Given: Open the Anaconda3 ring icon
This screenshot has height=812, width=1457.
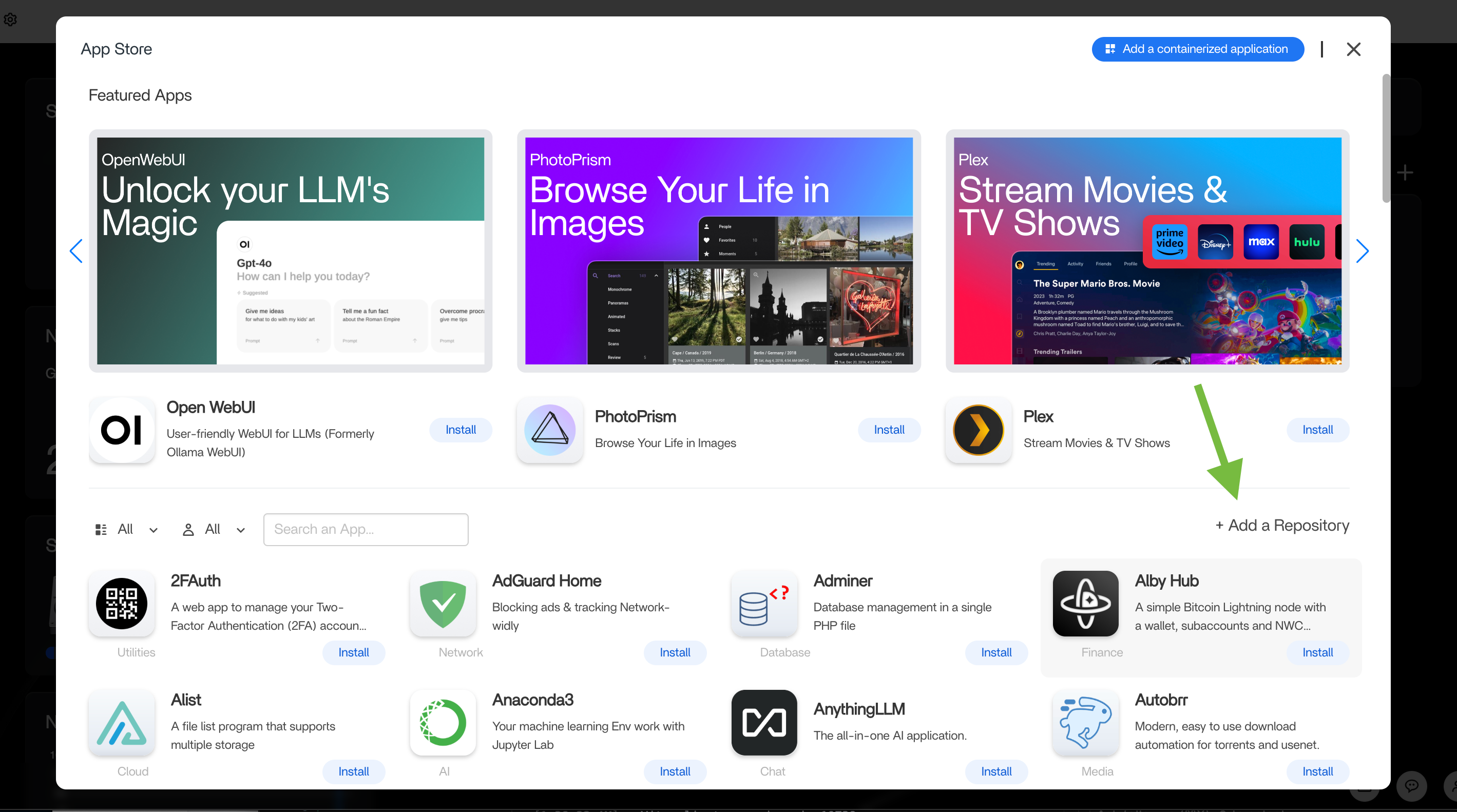Looking at the screenshot, I should pos(443,723).
